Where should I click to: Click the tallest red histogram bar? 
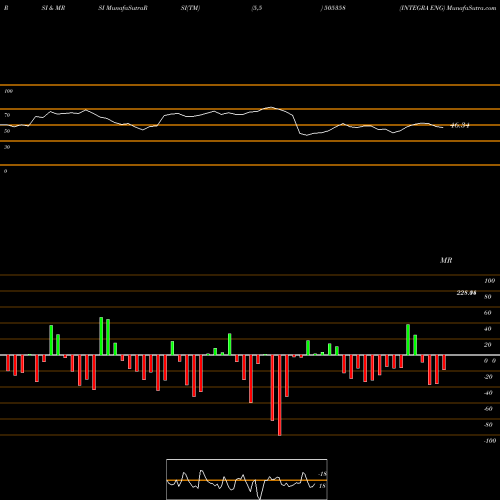[x=280, y=395]
